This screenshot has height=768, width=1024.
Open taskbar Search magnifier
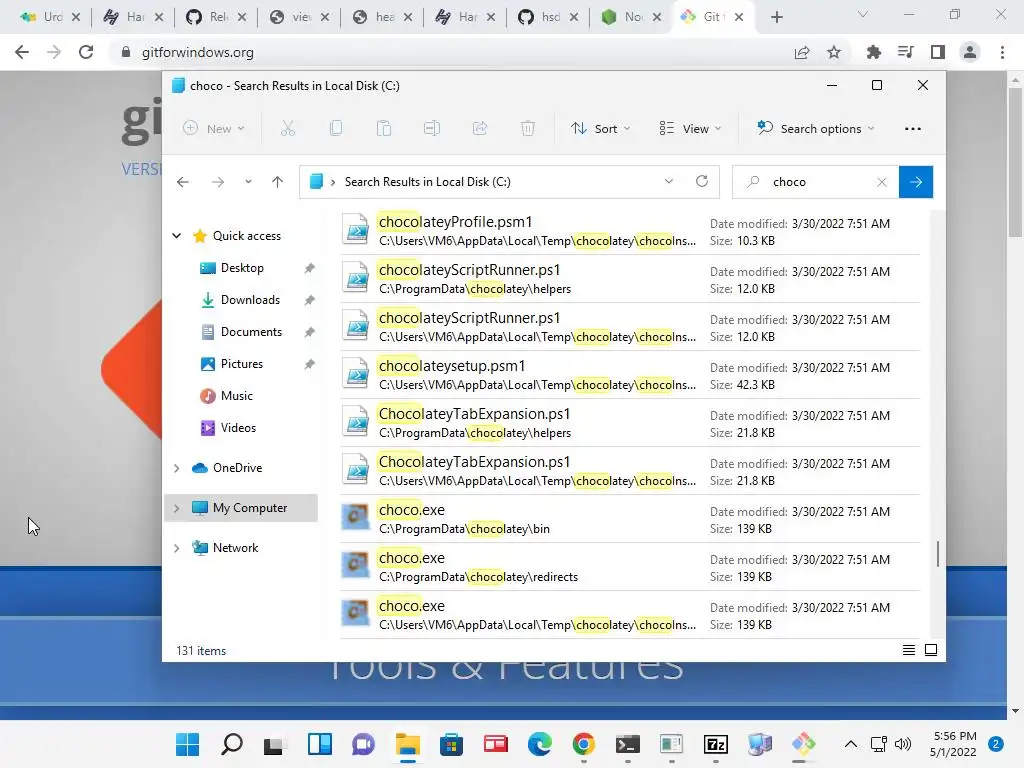(232, 744)
